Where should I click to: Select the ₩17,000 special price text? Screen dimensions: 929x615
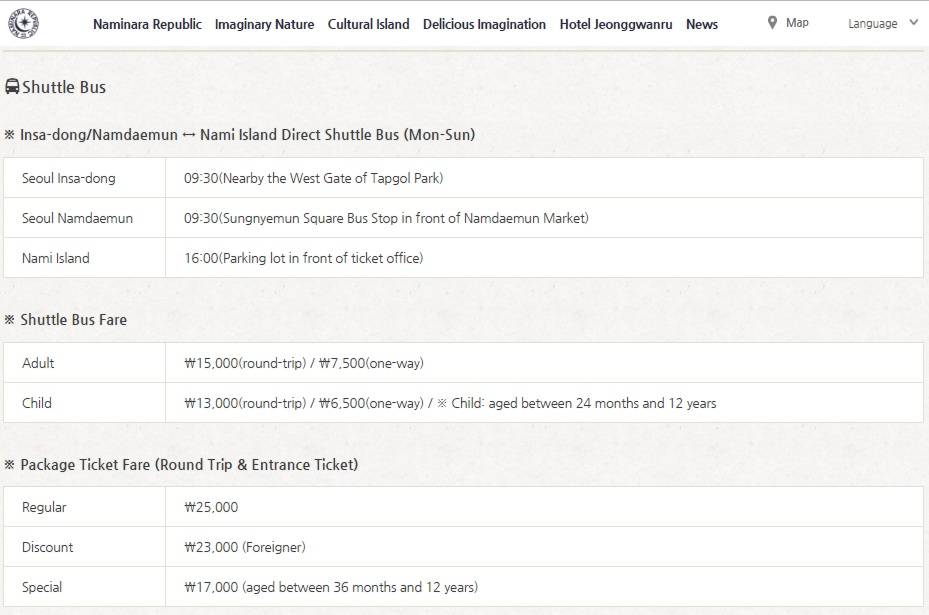click(331, 587)
